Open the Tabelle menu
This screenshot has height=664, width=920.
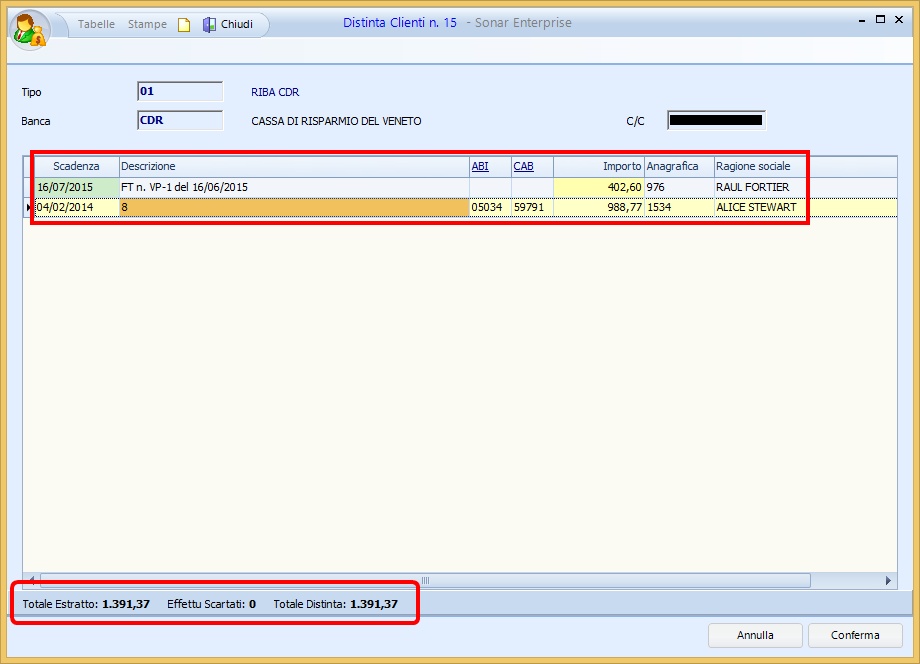coord(96,24)
